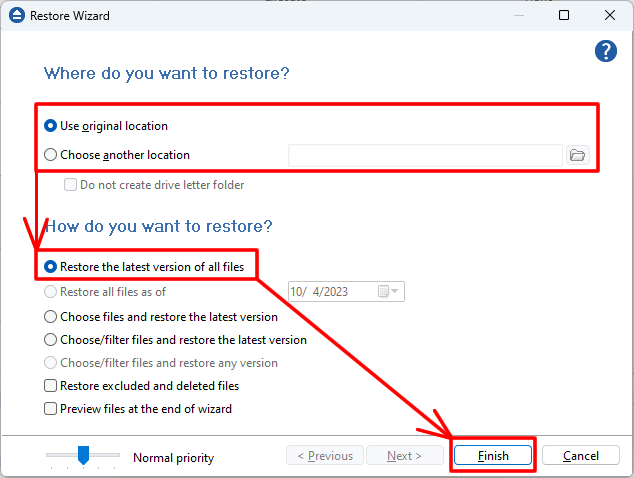
Task: Click the Next button
Action: click(x=404, y=456)
